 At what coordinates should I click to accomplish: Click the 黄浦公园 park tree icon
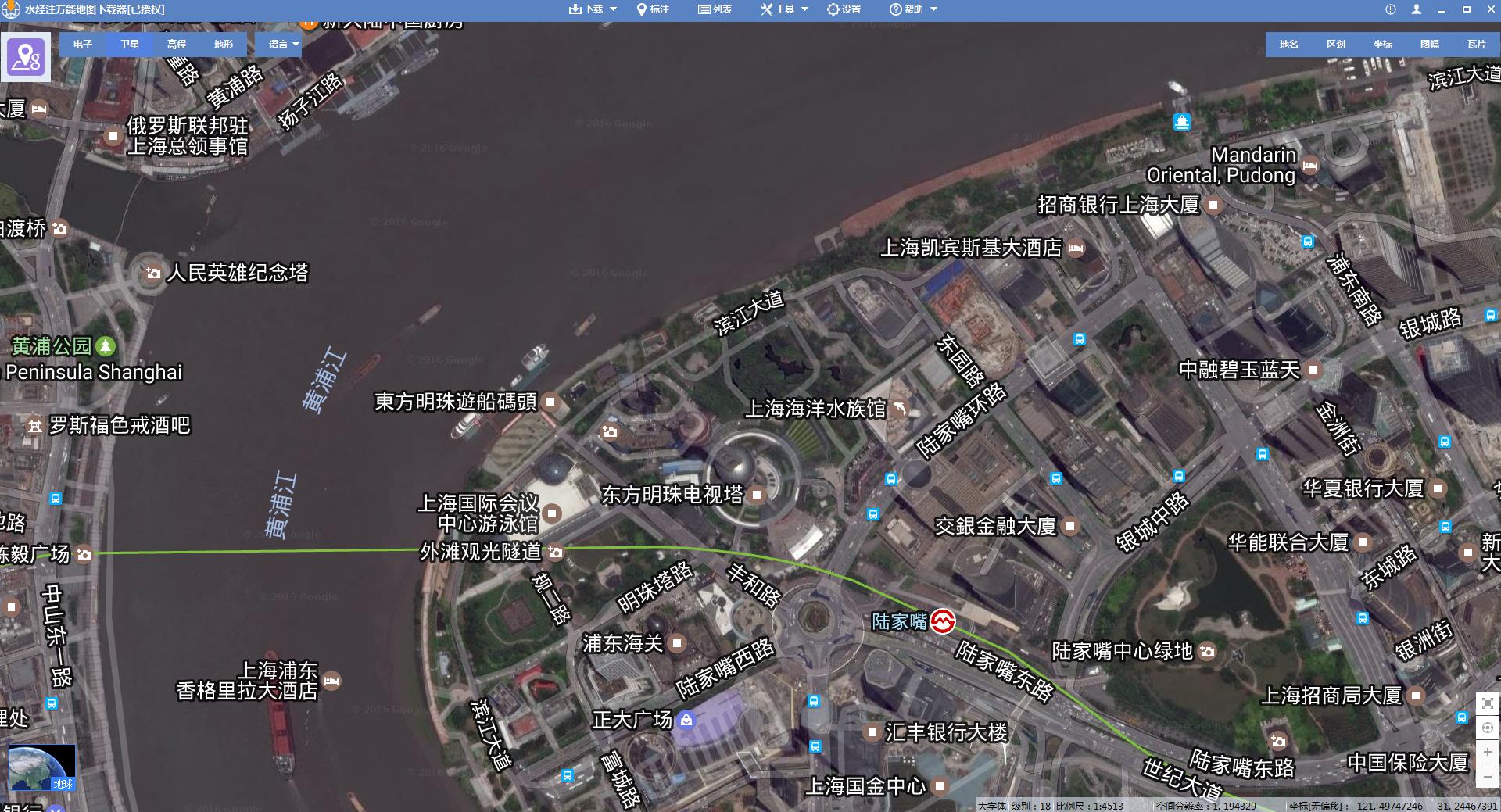point(106,345)
